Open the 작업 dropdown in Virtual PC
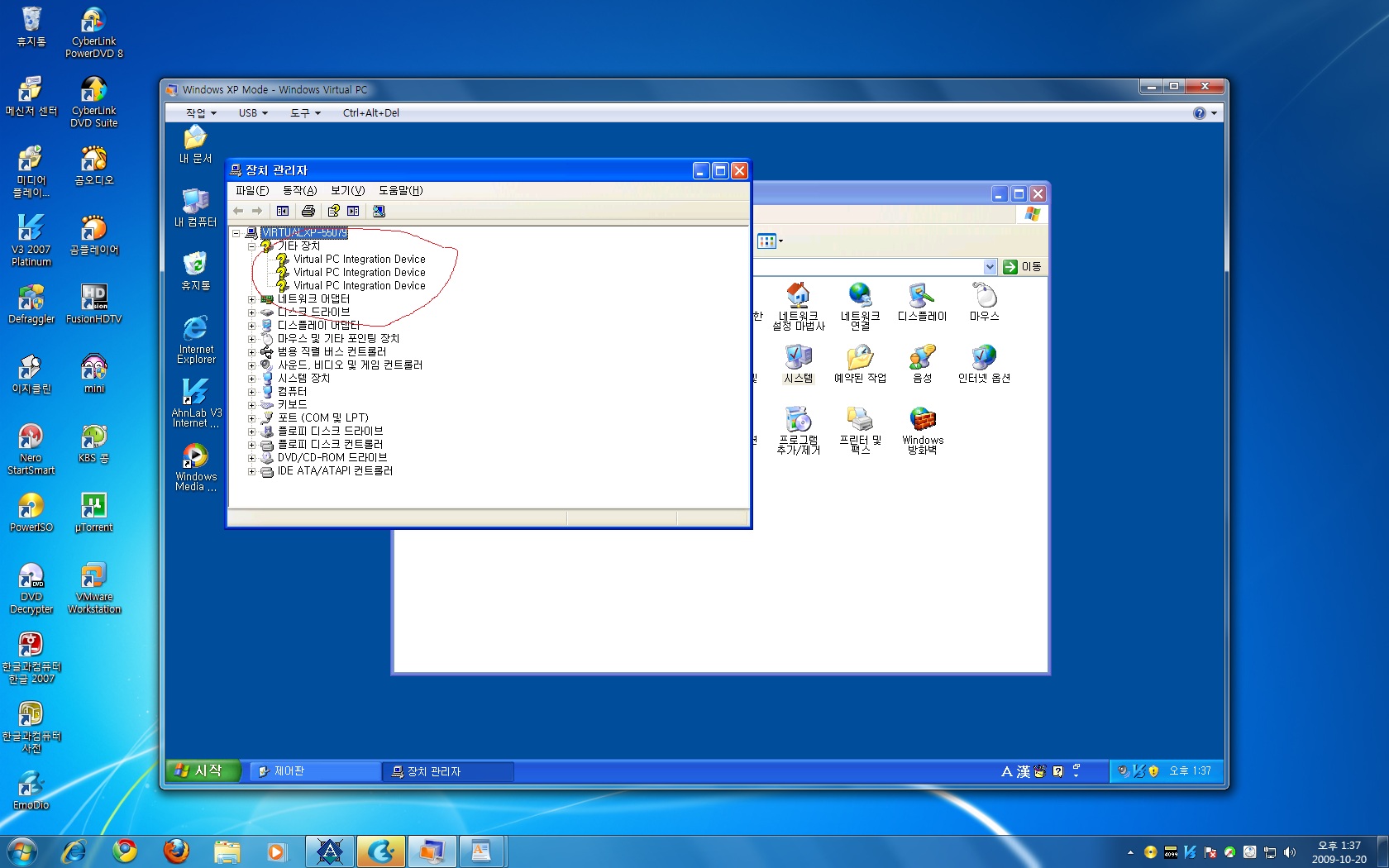 pos(201,113)
